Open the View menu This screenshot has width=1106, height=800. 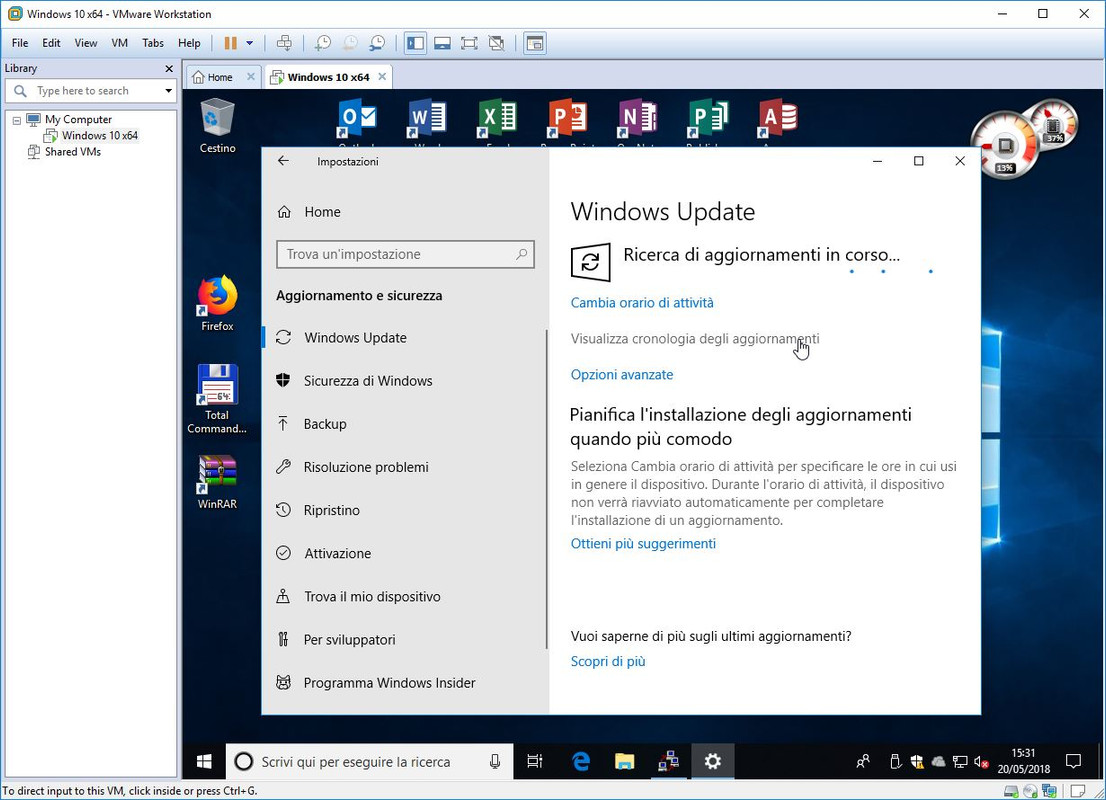pos(85,43)
